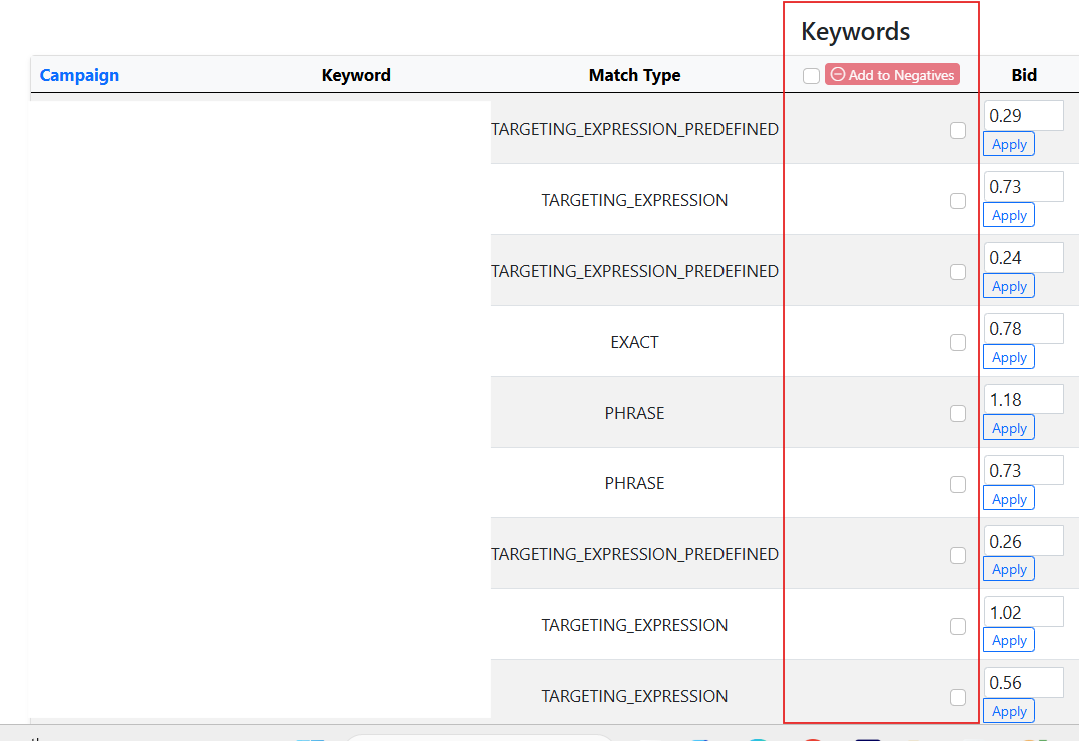Tick the checkbox for the 1.18 PHRASE row
This screenshot has width=1079, height=741.
click(958, 413)
